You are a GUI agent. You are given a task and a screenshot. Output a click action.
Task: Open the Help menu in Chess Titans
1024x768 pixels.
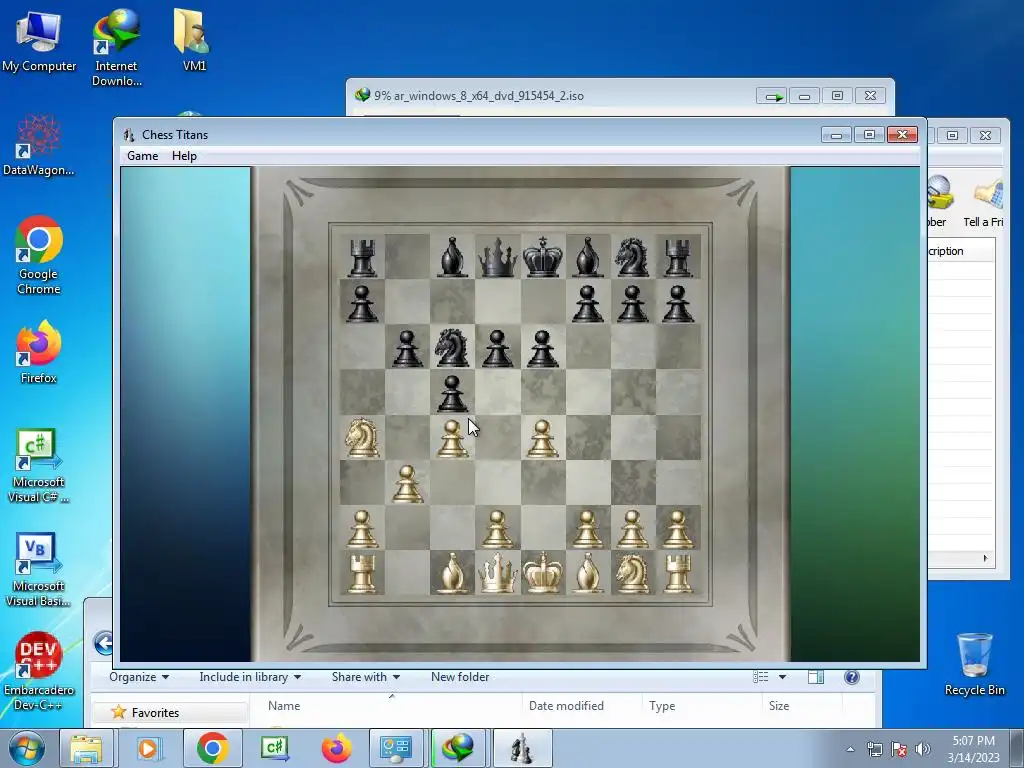tap(184, 156)
